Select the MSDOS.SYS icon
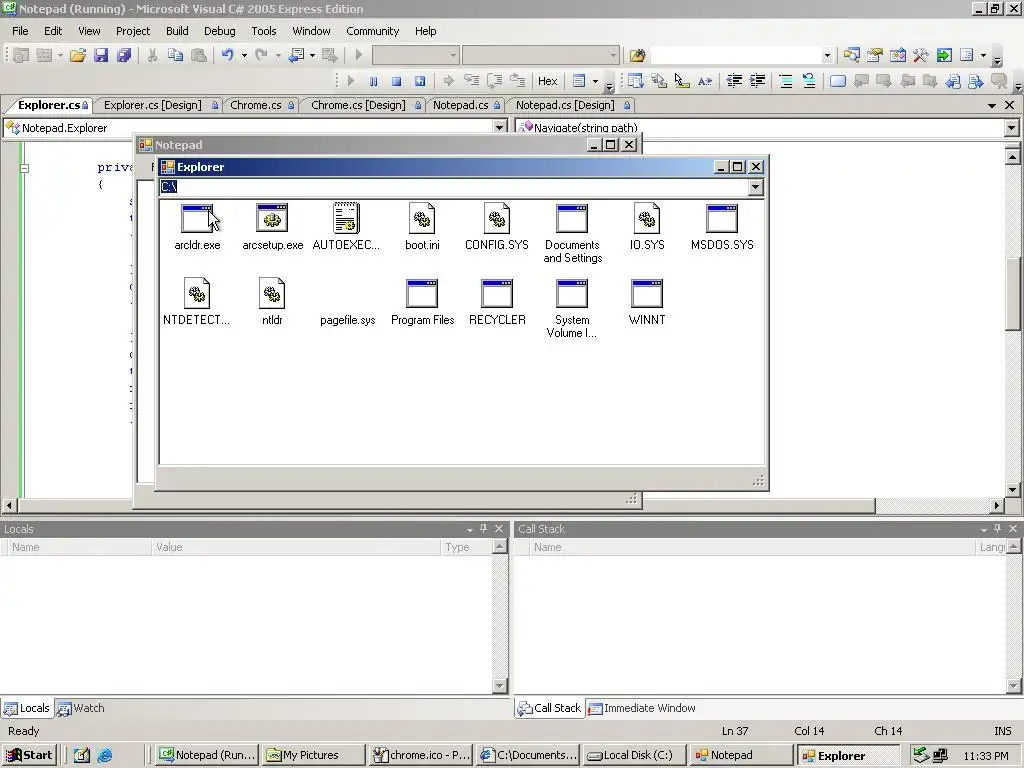Viewport: 1024px width, 768px height. [722, 219]
